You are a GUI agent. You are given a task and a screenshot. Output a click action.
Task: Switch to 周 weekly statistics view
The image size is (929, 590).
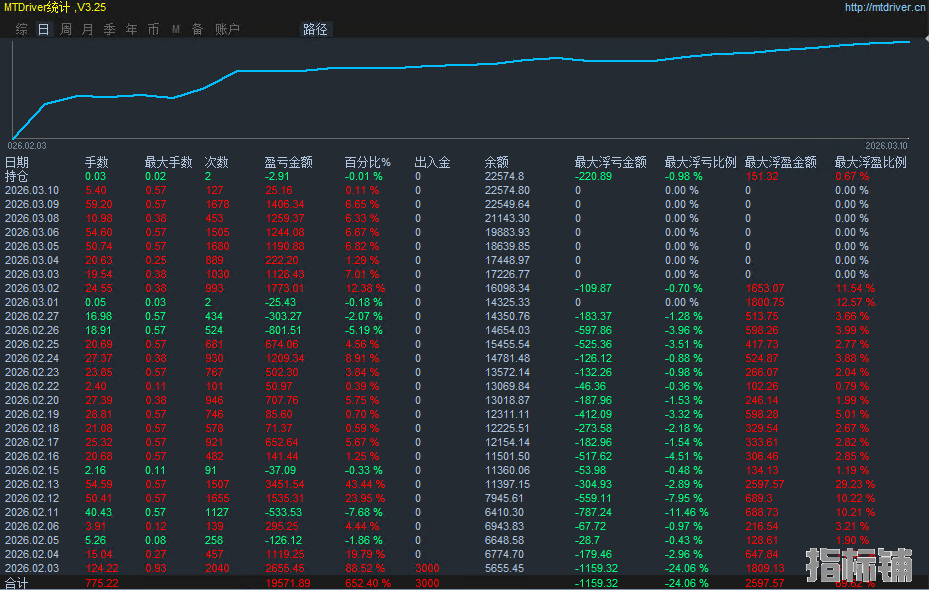coord(64,29)
